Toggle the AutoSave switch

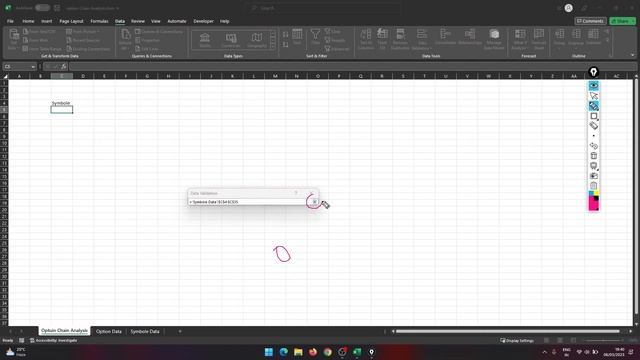point(42,8)
